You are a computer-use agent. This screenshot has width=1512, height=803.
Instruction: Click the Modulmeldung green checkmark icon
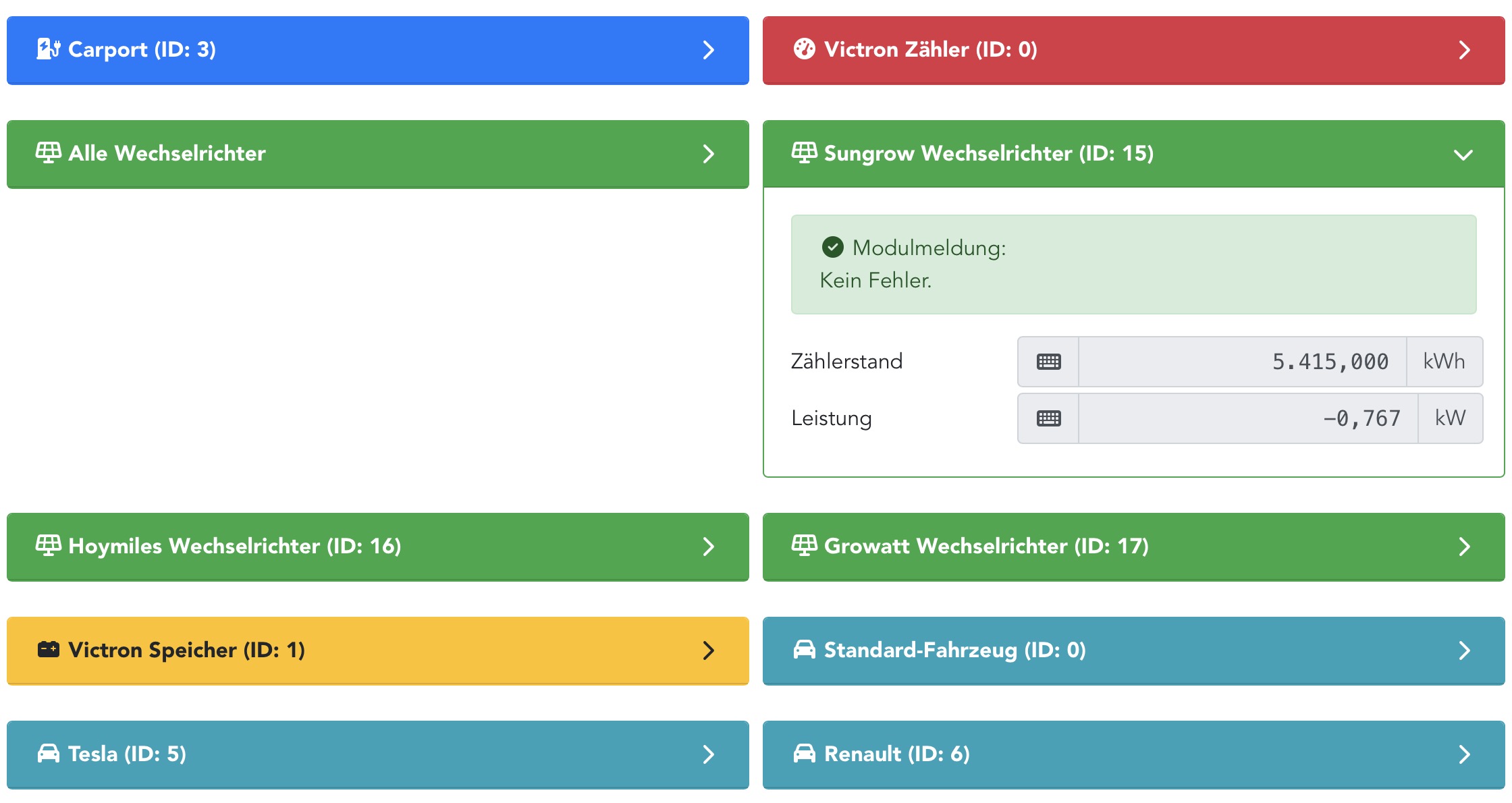tap(832, 248)
